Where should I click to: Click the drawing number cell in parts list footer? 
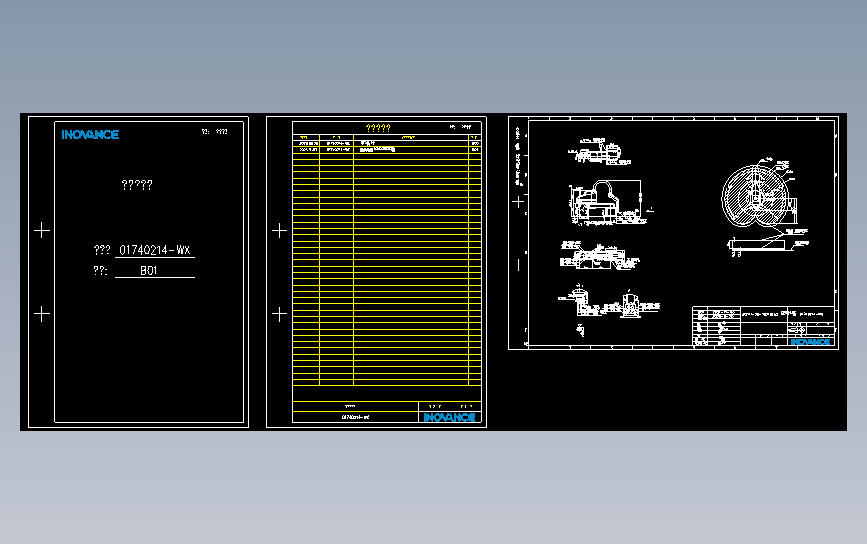[x=356, y=417]
